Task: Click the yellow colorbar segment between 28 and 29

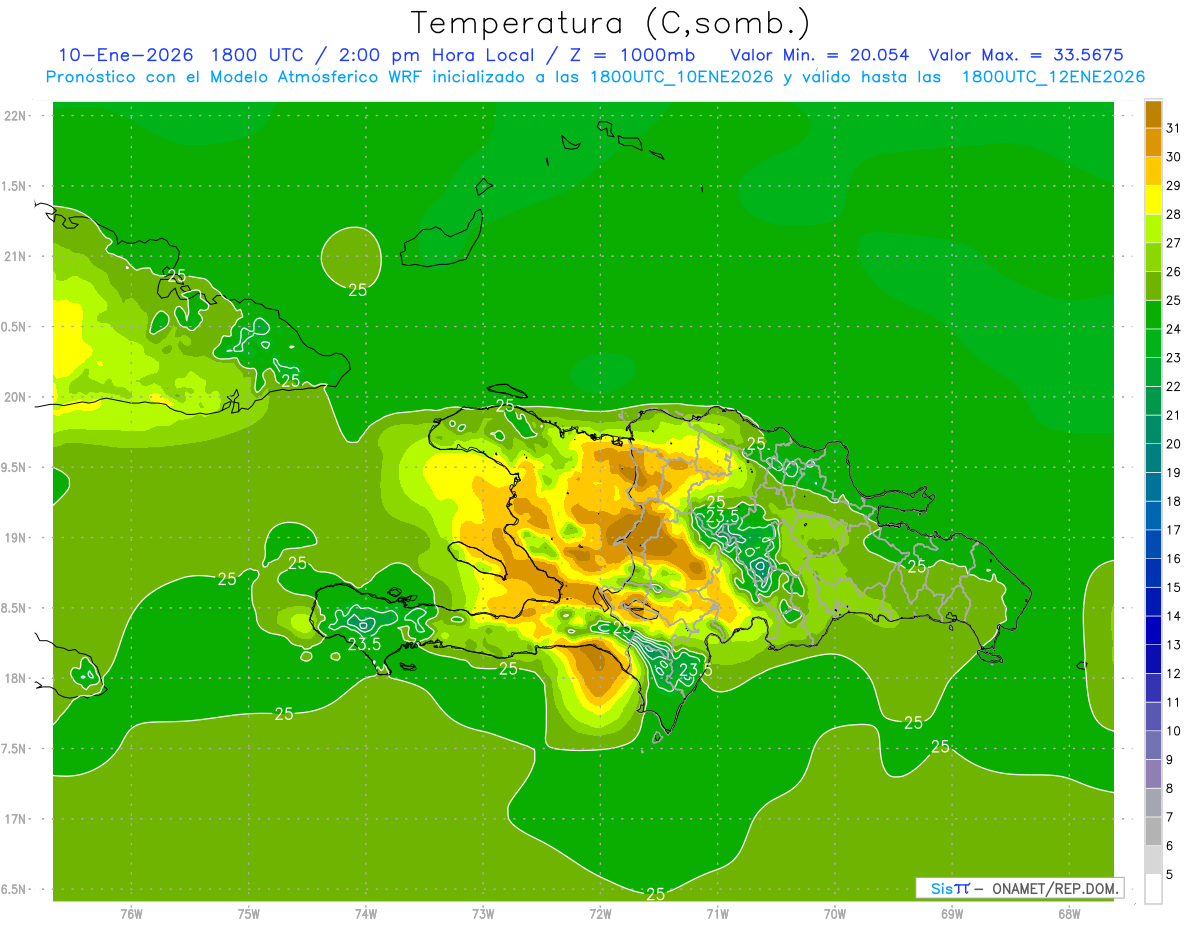Action: pos(1153,199)
